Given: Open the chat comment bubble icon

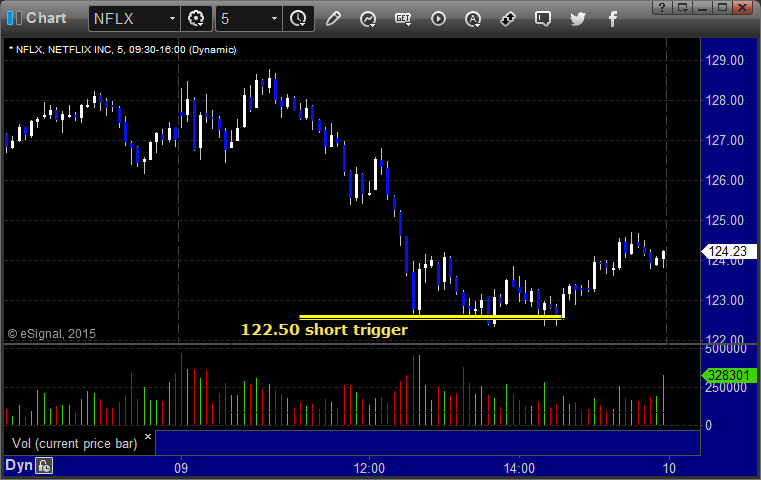Looking at the screenshot, I should tap(543, 19).
